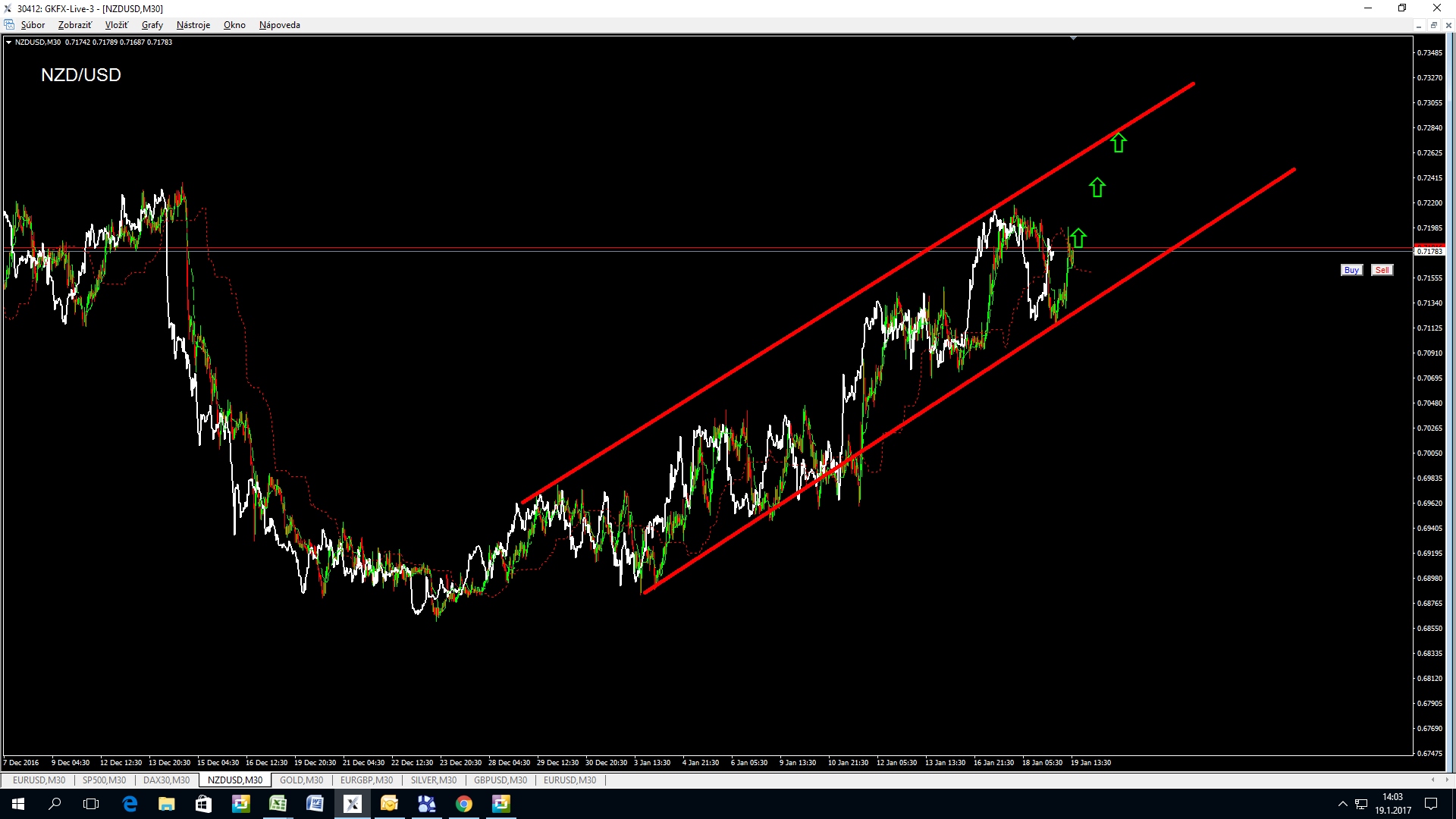Open Microsoft Edge from taskbar
The image size is (1456, 819).
click(x=130, y=804)
